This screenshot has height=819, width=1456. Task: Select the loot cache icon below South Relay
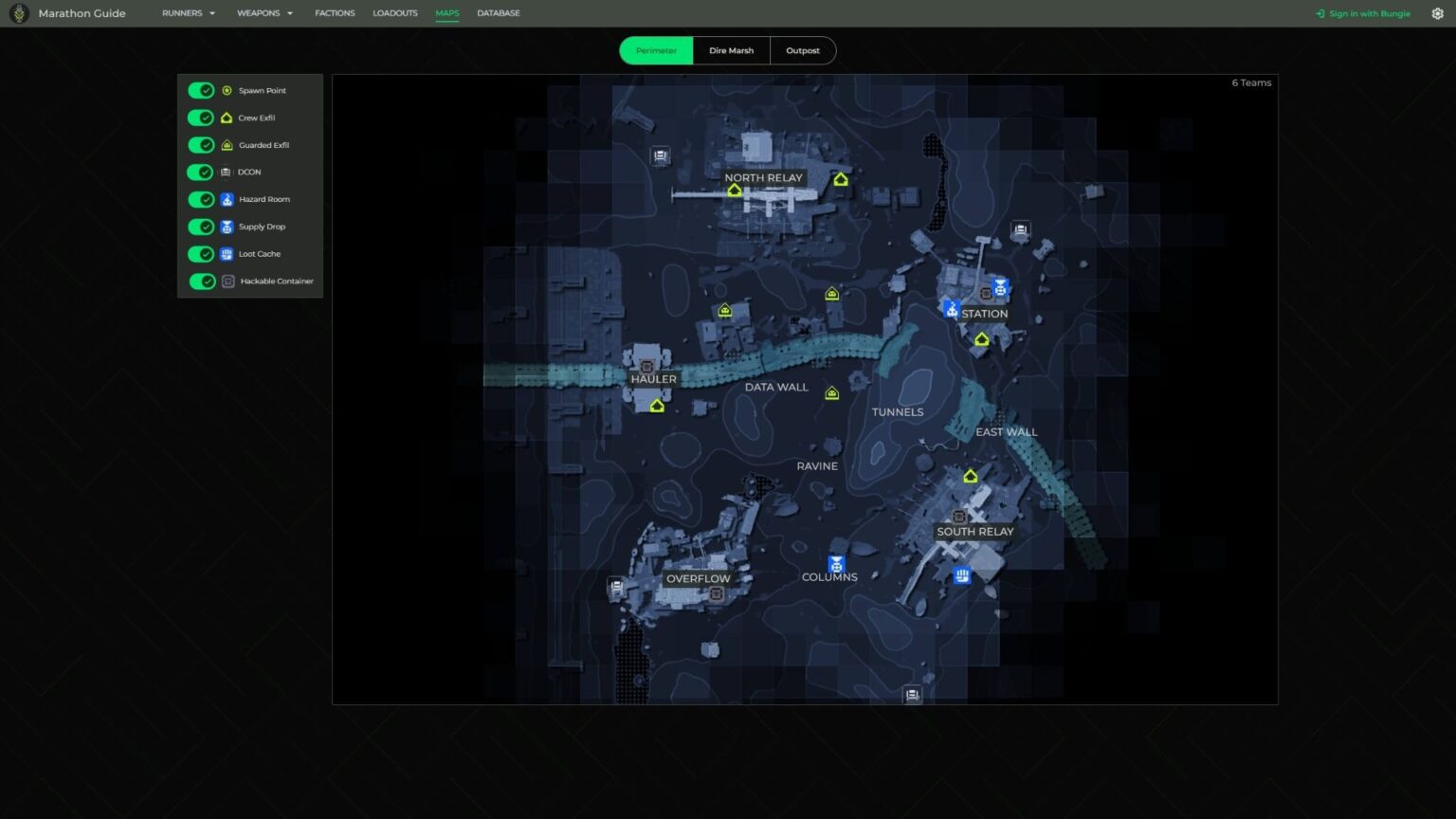click(962, 575)
